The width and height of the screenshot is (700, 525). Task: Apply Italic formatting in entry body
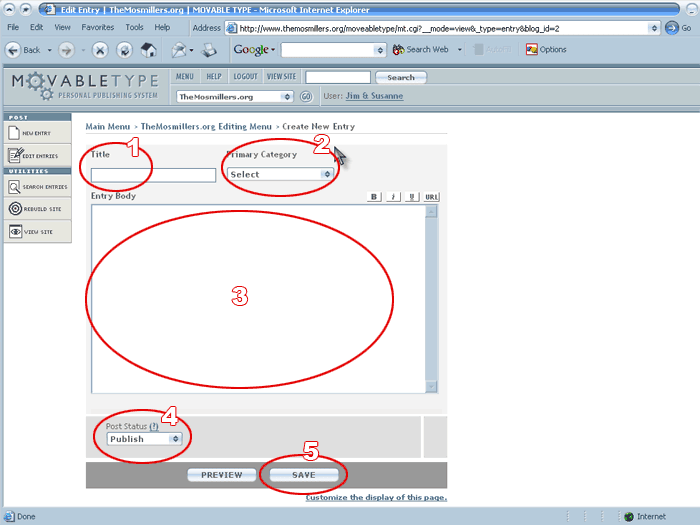pyautogui.click(x=393, y=196)
